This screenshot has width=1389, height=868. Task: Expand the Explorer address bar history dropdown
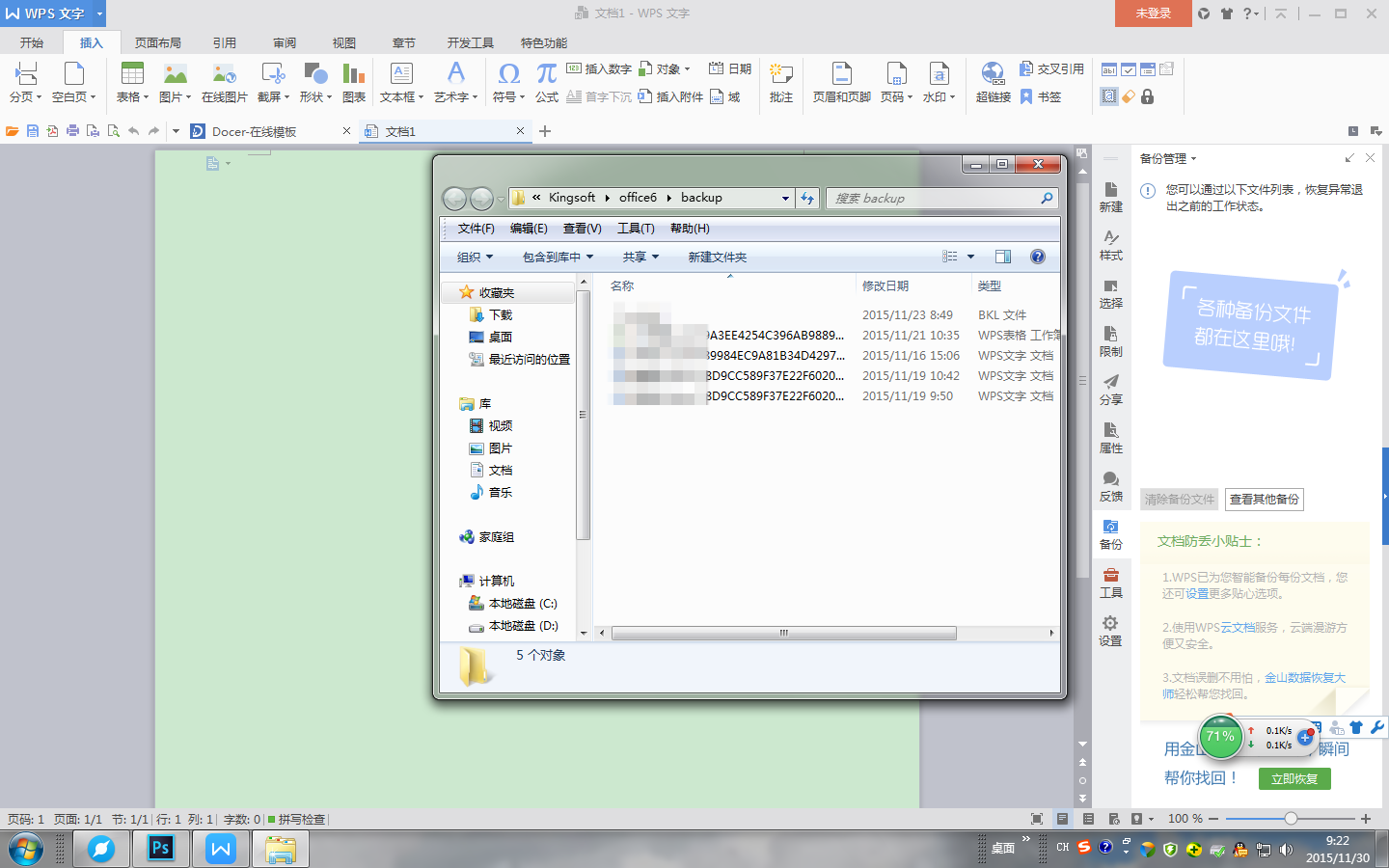click(785, 198)
